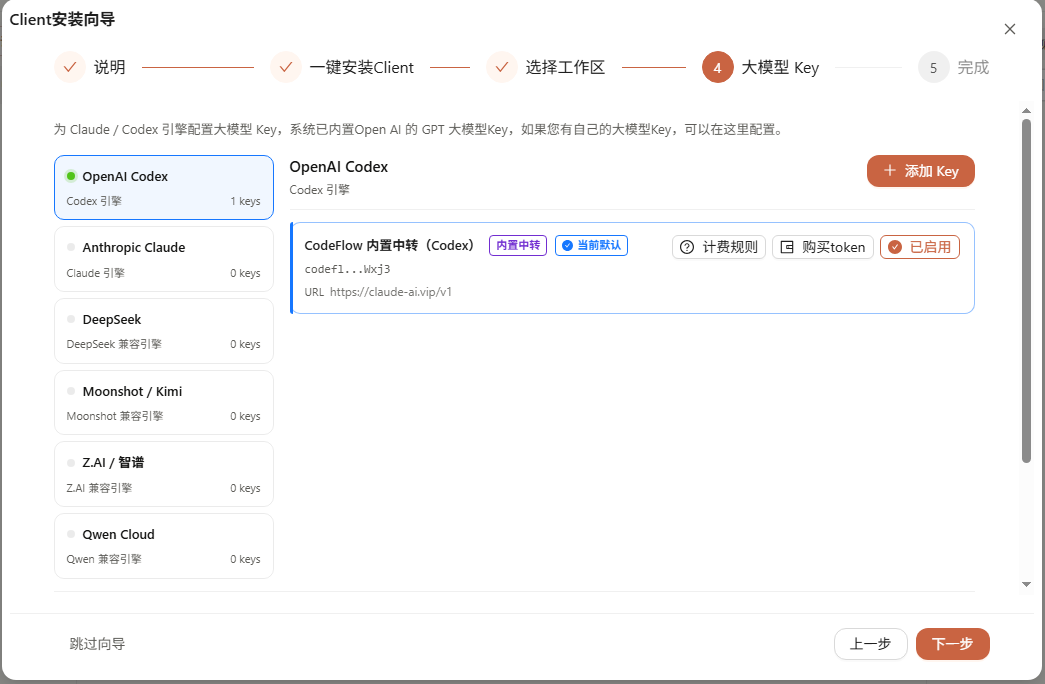Click the badge check icon in 当前默认
The width and height of the screenshot is (1045, 684).
[567, 245]
